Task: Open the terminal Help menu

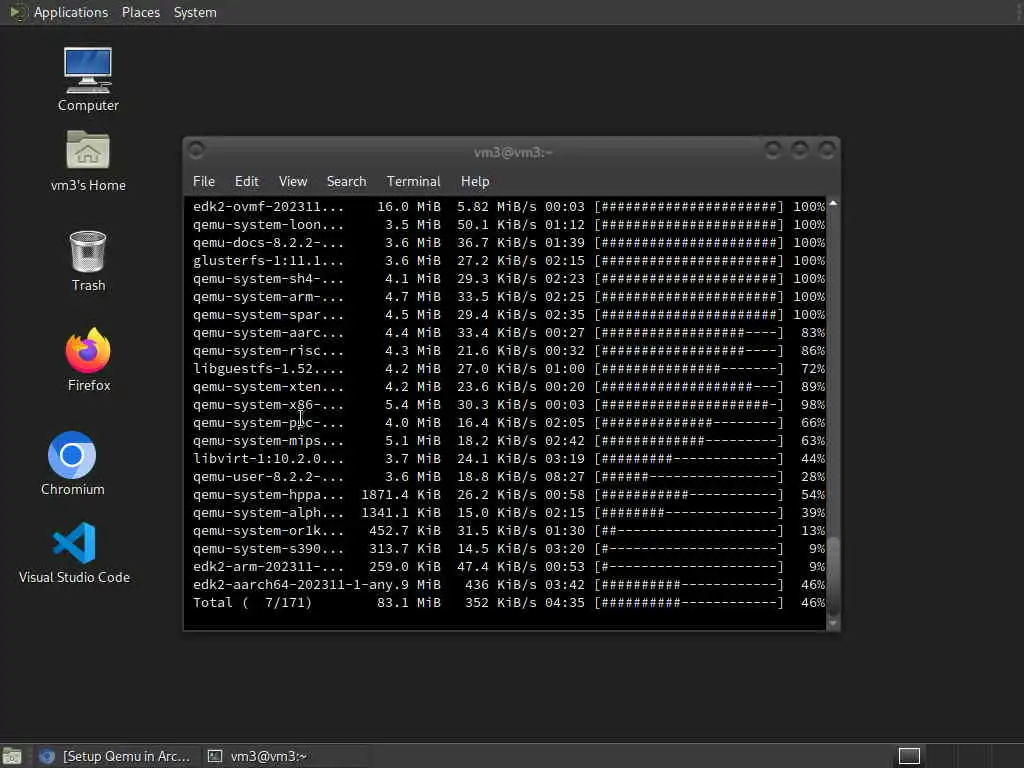Action: tap(475, 182)
